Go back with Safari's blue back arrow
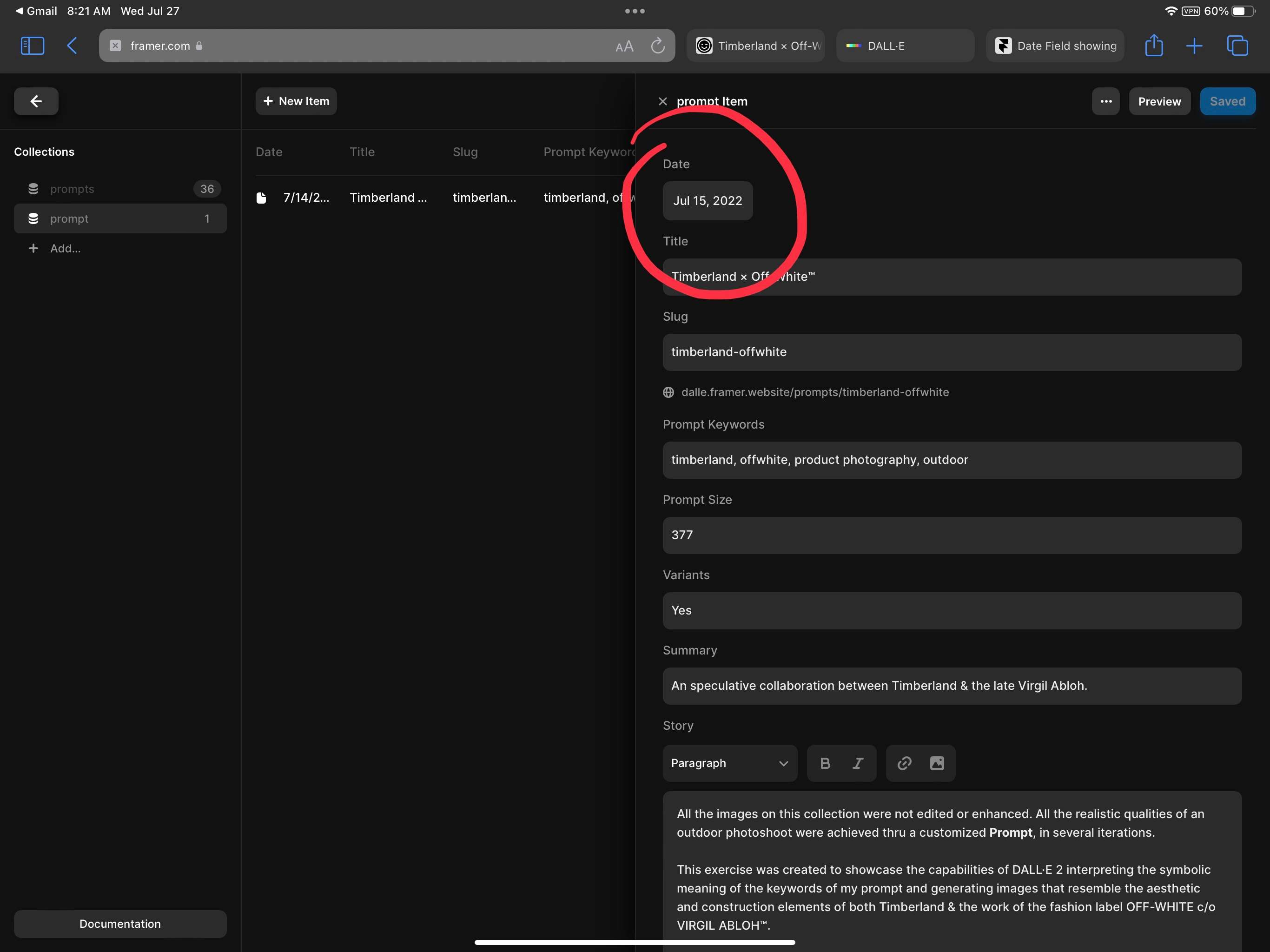Viewport: 1270px width, 952px height. pos(72,46)
